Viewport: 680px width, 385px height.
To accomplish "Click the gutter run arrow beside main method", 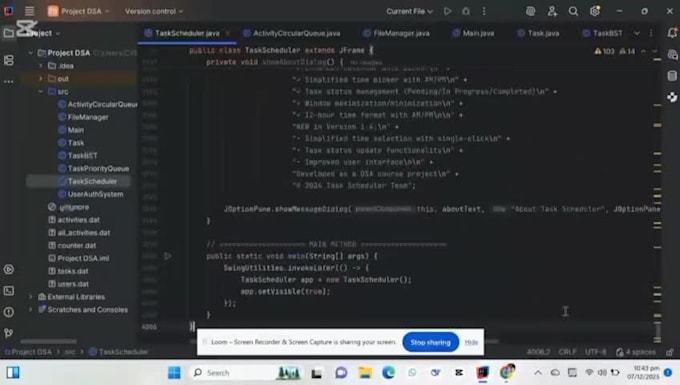I will click(168, 256).
